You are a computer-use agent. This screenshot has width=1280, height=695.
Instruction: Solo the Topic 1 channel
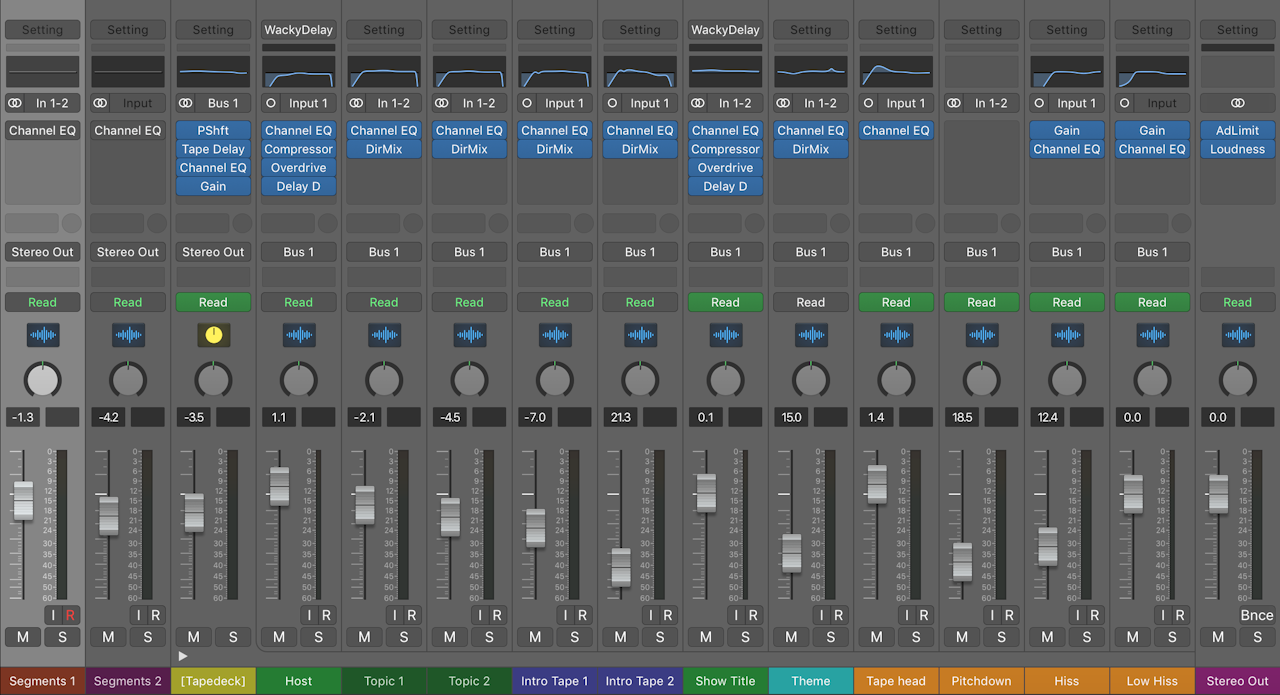404,637
